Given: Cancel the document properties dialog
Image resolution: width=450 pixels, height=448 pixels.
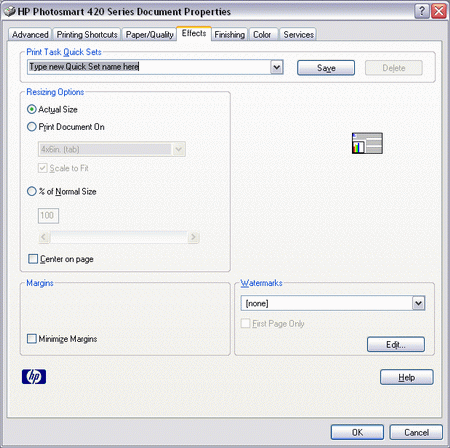Looking at the screenshot, I should [416, 432].
